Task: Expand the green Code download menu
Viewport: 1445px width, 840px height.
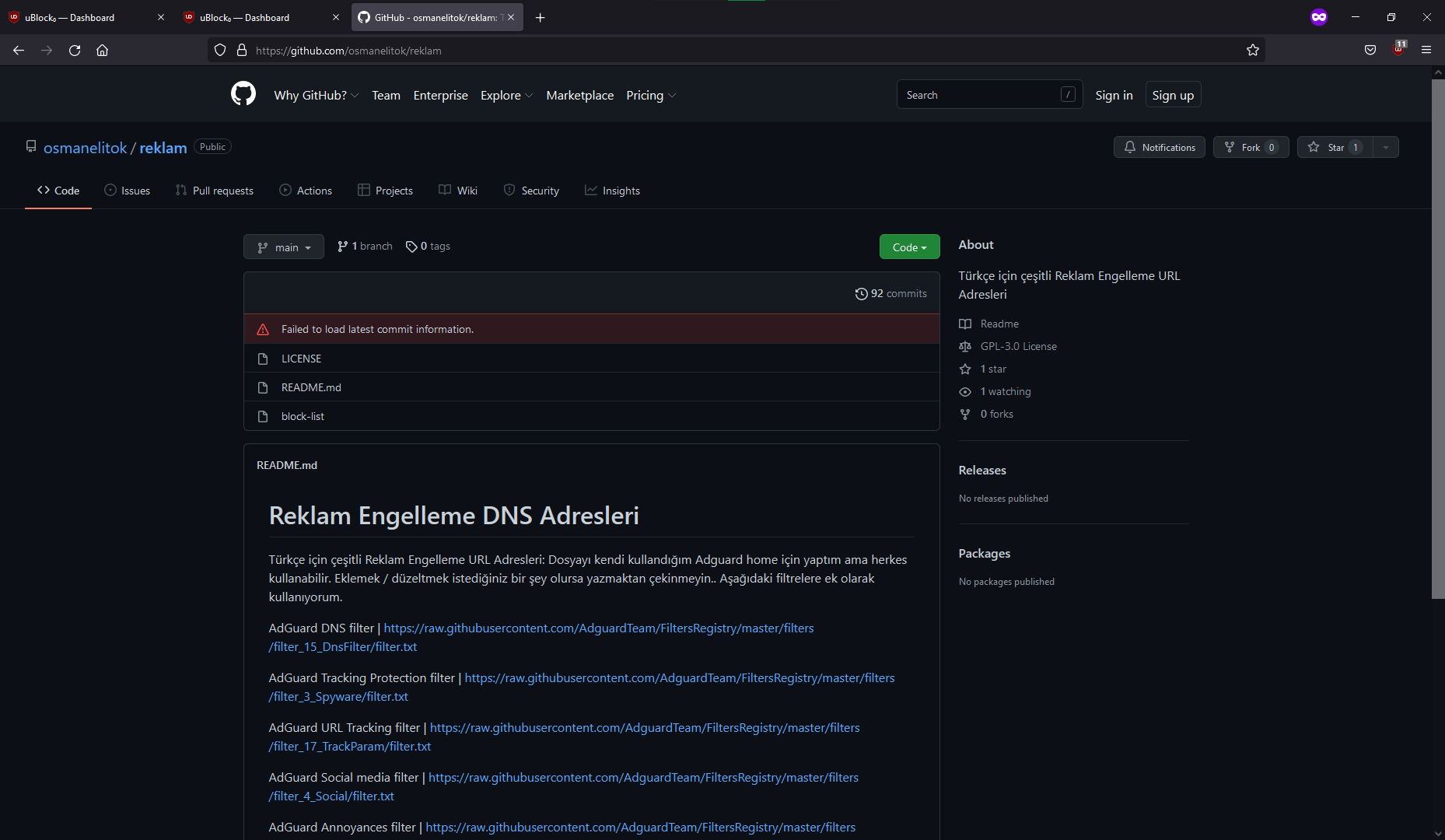Action: [908, 247]
